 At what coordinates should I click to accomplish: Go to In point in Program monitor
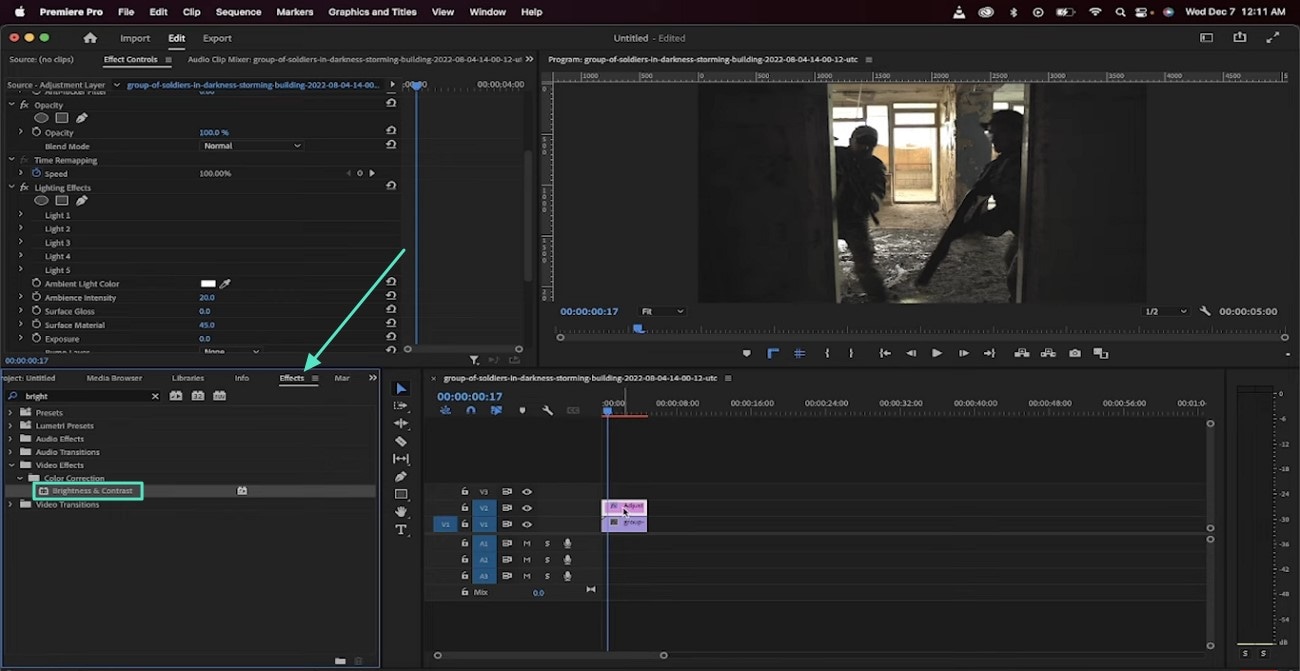point(885,353)
